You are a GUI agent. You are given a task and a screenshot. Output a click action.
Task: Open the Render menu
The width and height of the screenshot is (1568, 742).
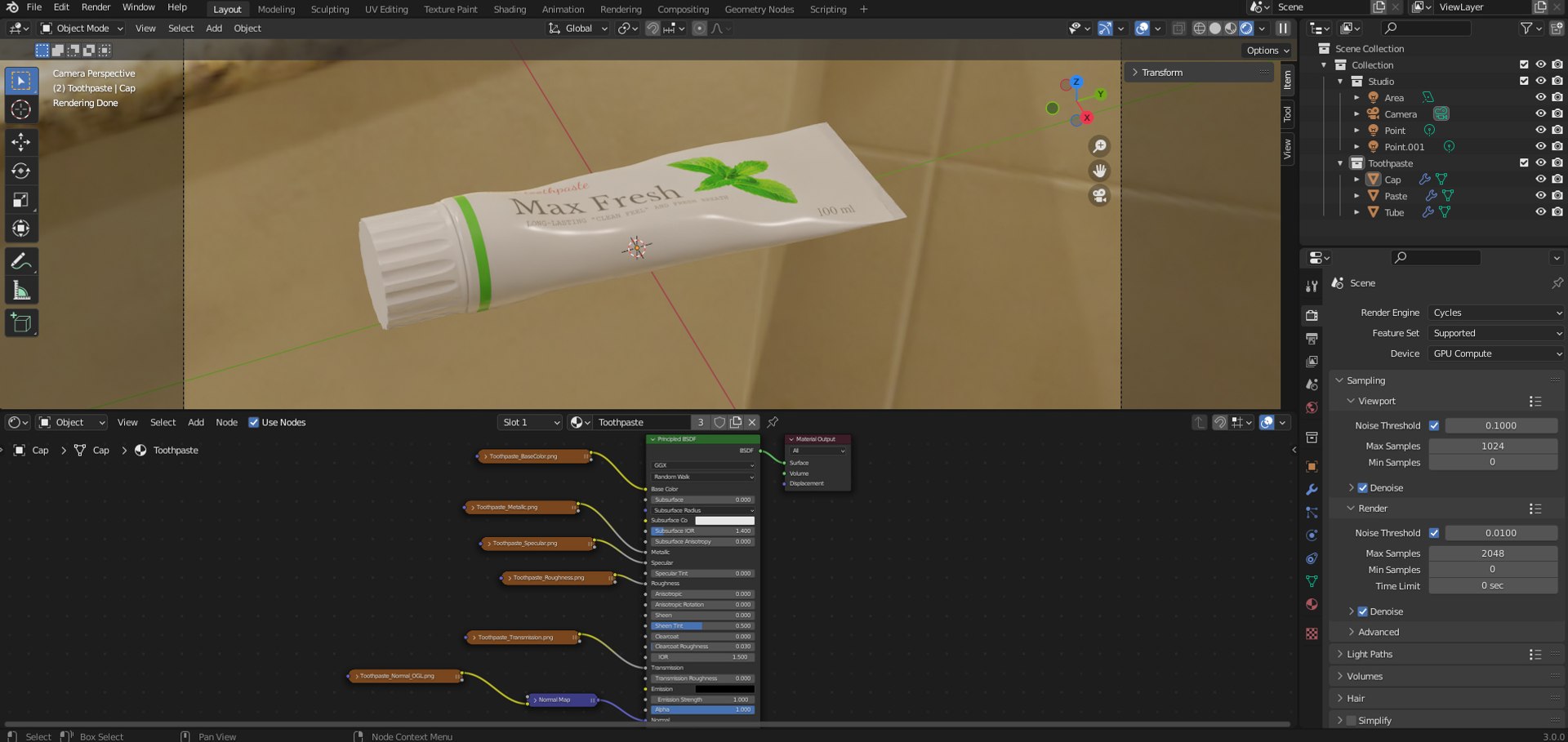pyautogui.click(x=96, y=7)
